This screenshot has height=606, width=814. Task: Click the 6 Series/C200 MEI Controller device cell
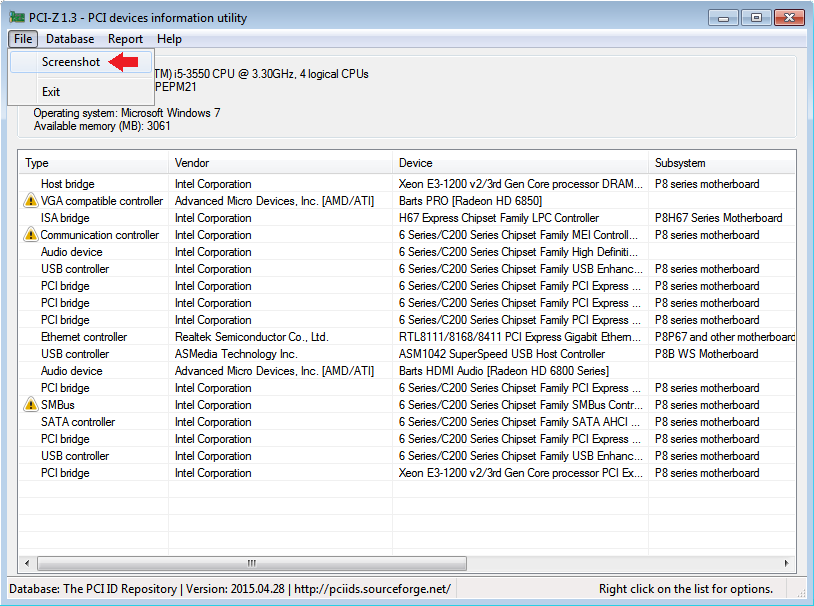pyautogui.click(x=518, y=235)
